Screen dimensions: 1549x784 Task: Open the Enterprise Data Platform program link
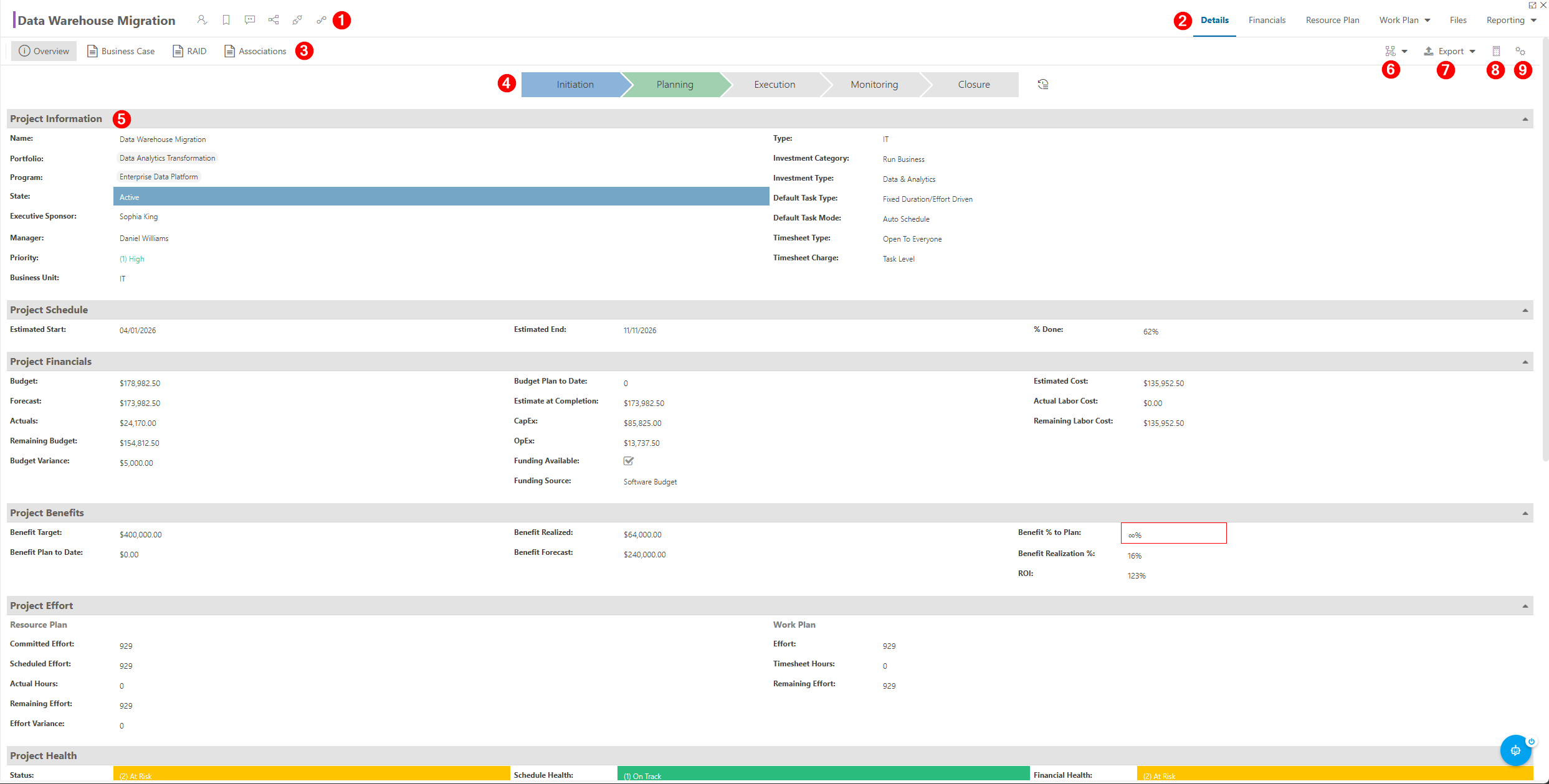coord(158,177)
